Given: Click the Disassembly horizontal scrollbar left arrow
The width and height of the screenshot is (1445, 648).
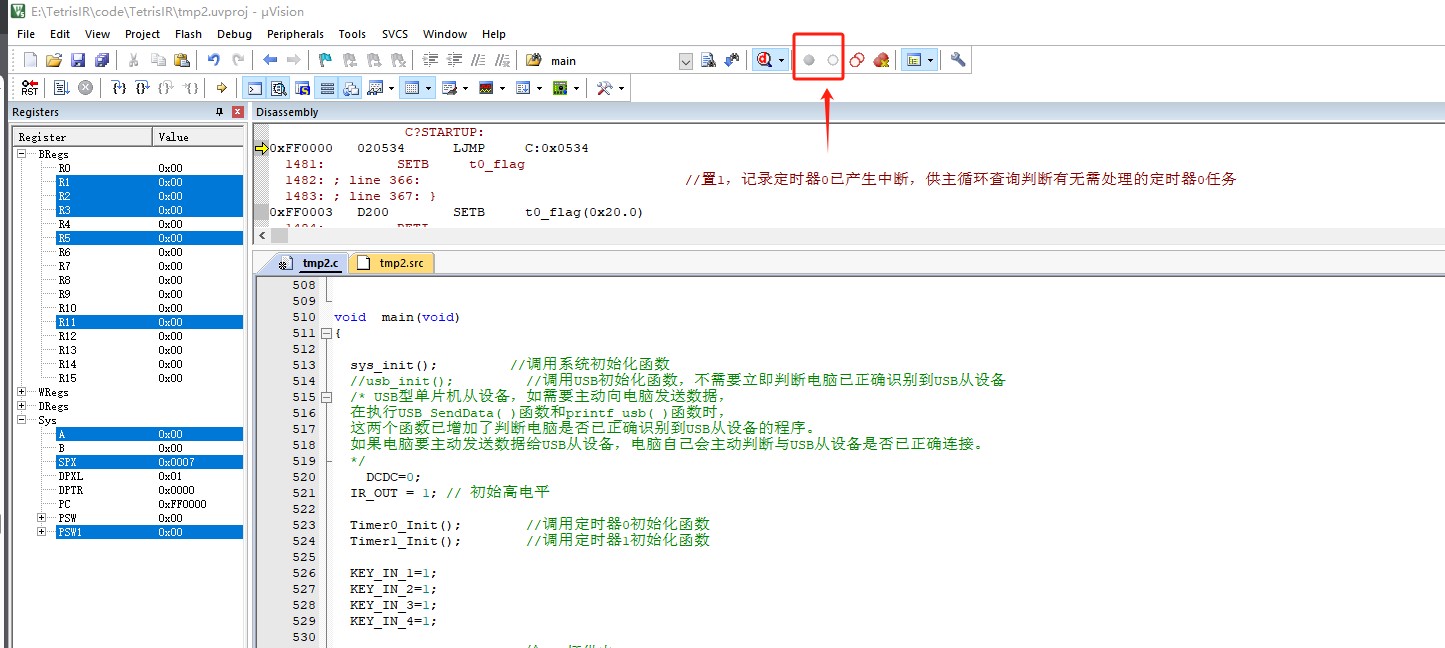Looking at the screenshot, I should point(263,236).
